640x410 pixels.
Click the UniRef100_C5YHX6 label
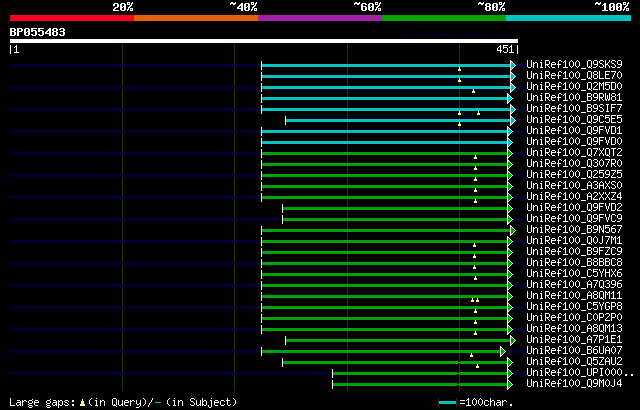[x=574, y=274]
